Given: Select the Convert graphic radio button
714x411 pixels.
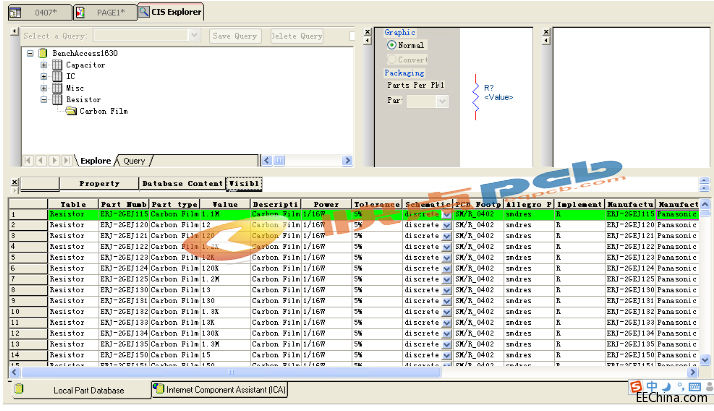Looking at the screenshot, I should 391,59.
